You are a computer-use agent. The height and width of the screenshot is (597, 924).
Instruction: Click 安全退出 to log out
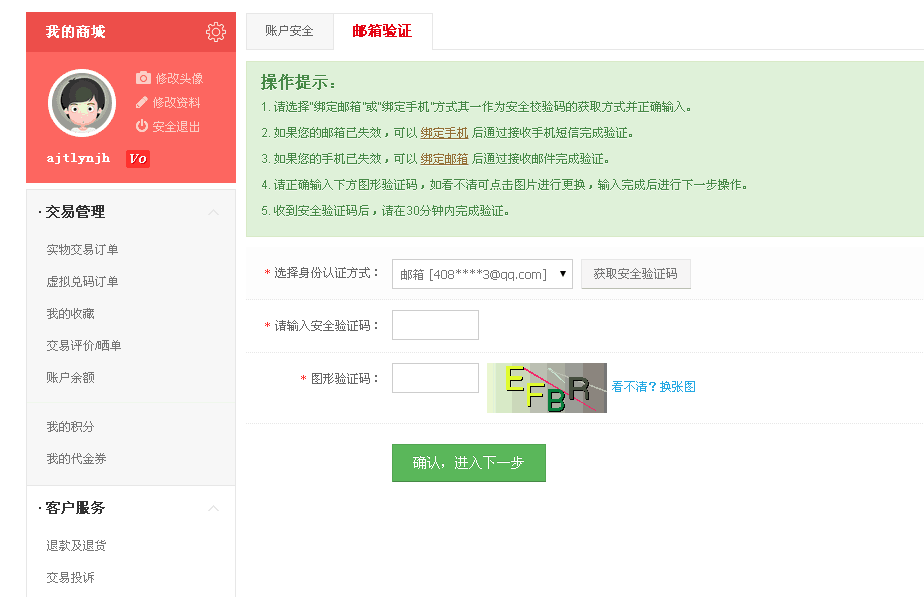pos(176,127)
